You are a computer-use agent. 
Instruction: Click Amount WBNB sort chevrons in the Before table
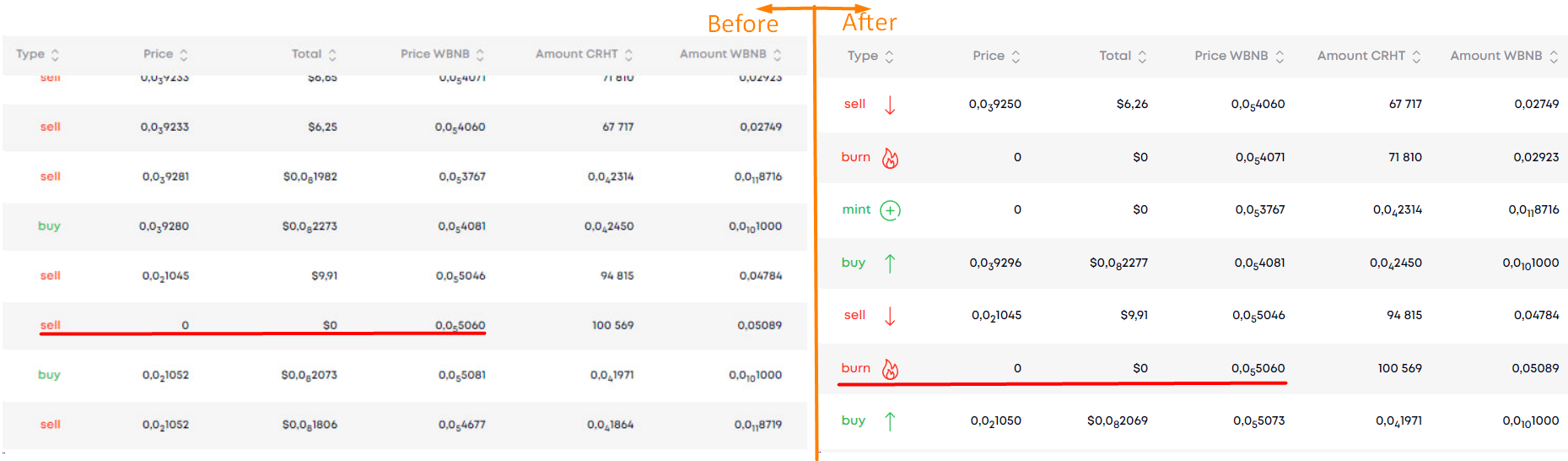click(x=777, y=55)
